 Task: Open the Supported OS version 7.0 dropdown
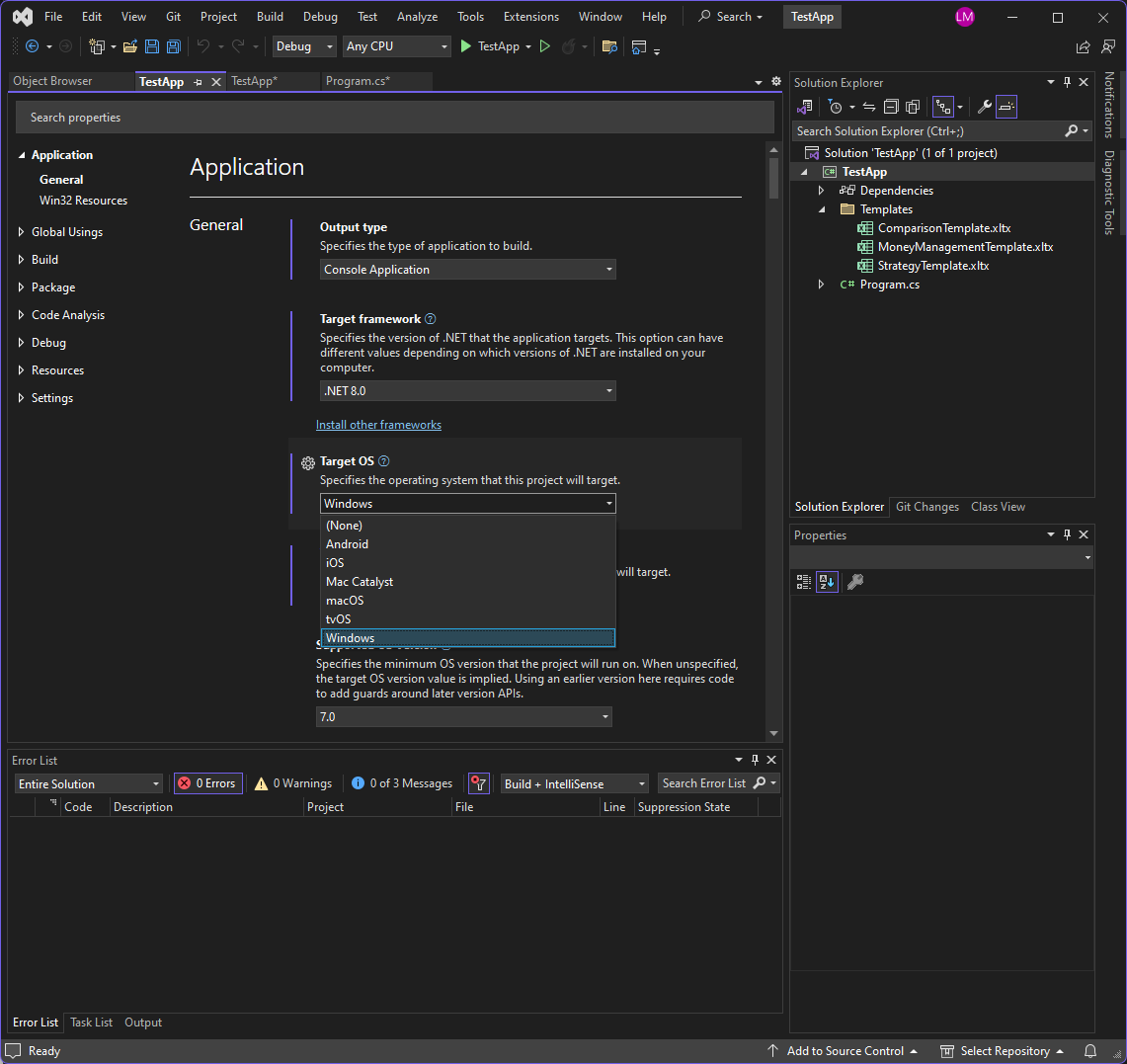[x=463, y=717]
